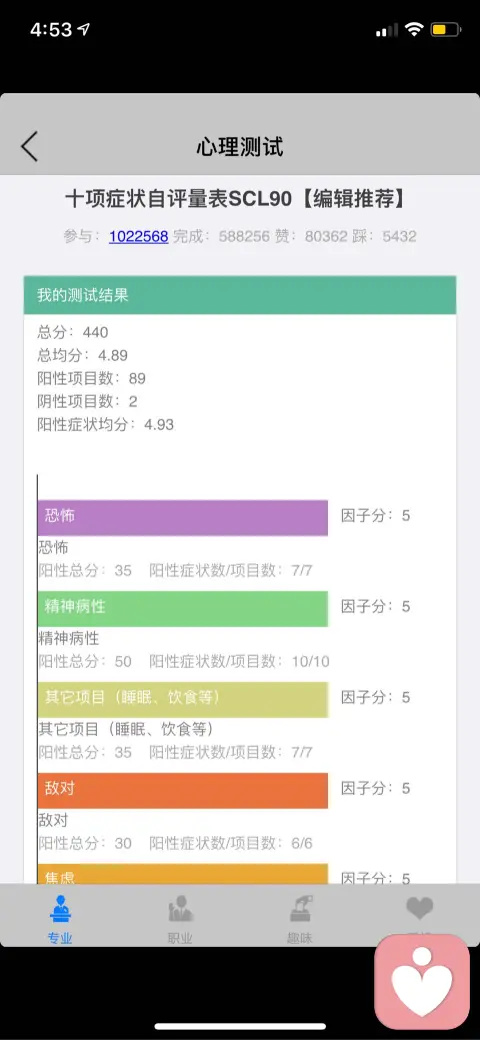
Task: Select the purple 恐怖 factor bar
Action: (182, 517)
